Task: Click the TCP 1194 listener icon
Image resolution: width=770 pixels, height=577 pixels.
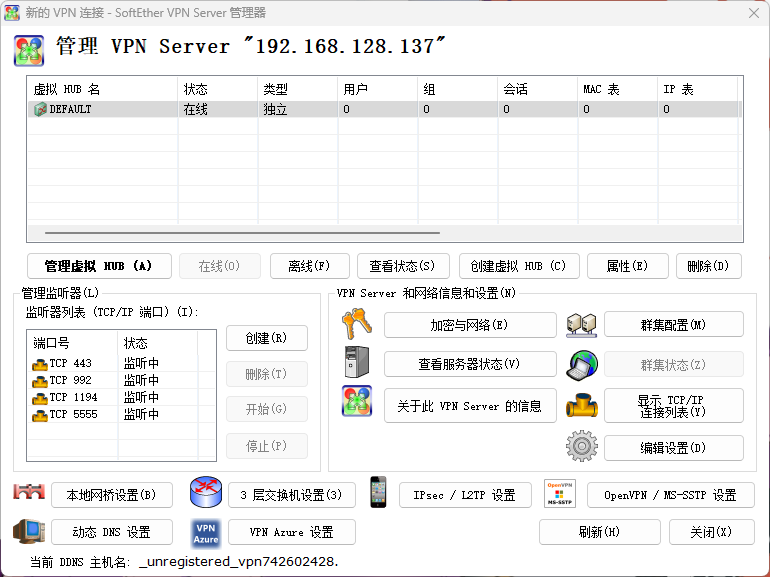Action: pos(40,398)
